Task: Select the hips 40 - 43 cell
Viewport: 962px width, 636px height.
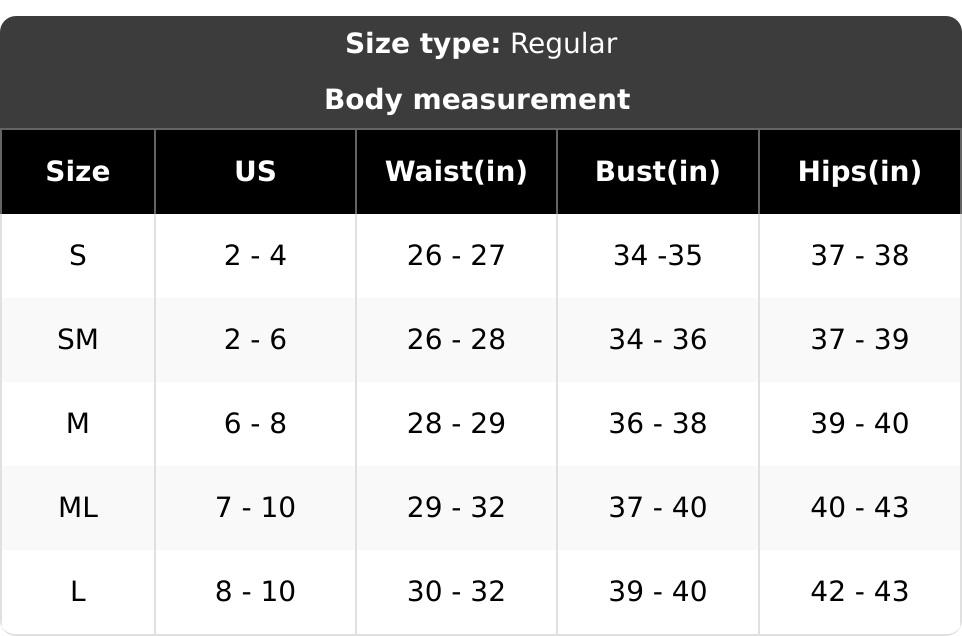Action: coord(859,508)
